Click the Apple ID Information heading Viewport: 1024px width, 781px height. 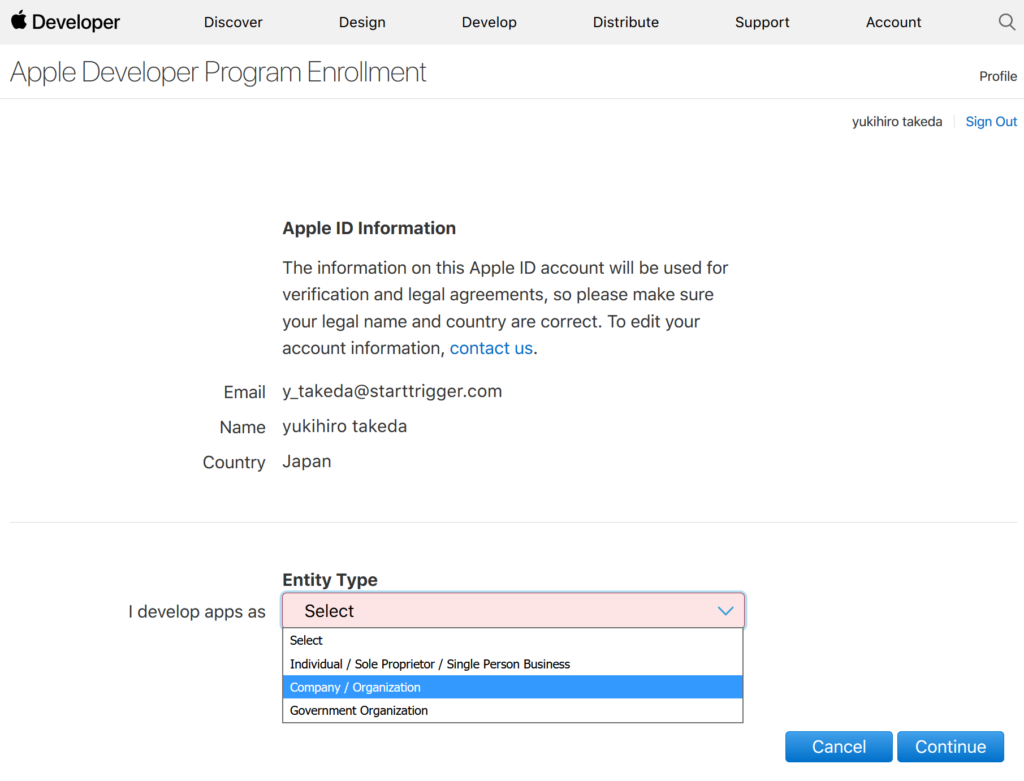[369, 228]
